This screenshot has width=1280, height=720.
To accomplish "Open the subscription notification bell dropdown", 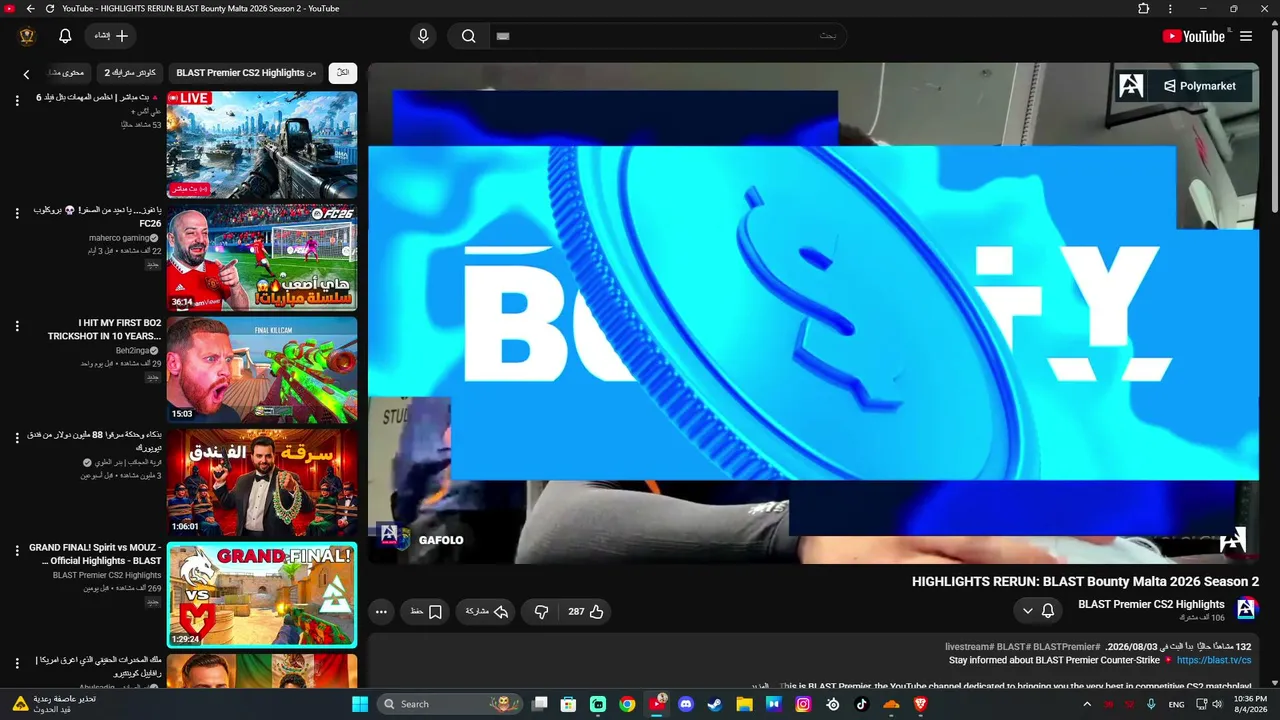I will (1038, 610).
